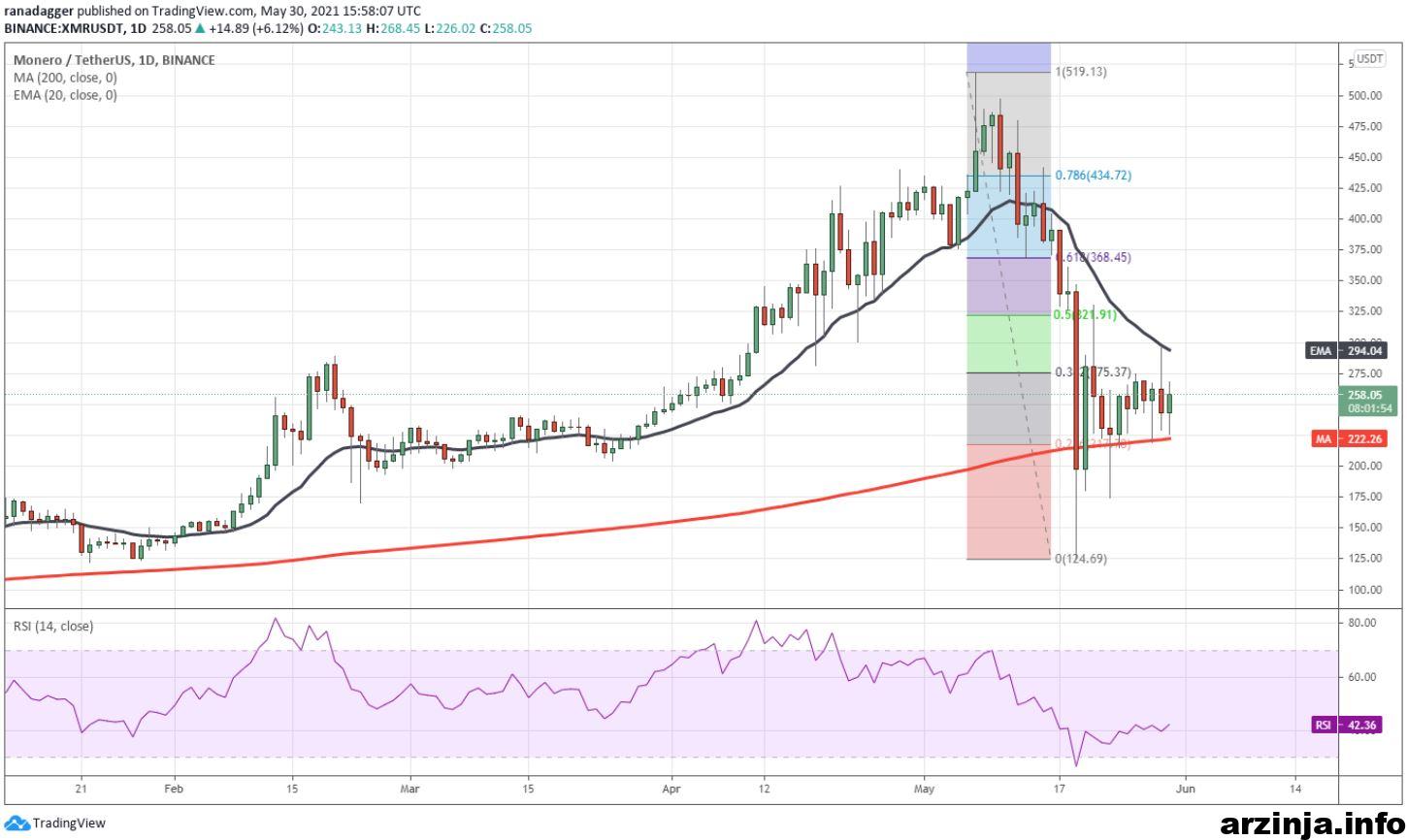1407x840 pixels.
Task: Click the 275.00 price axis label
Action: coord(1364,373)
